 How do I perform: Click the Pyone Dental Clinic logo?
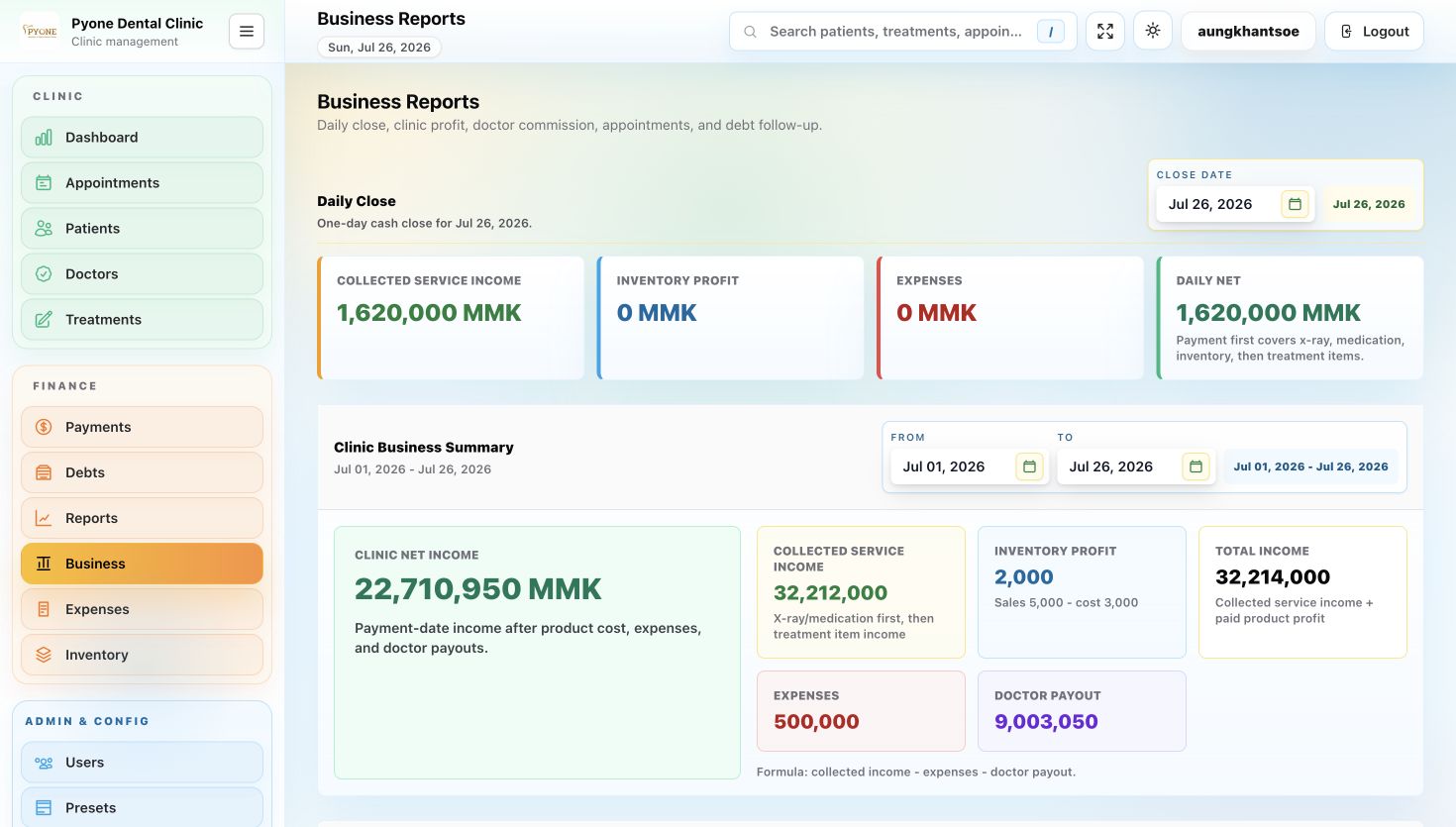41,31
